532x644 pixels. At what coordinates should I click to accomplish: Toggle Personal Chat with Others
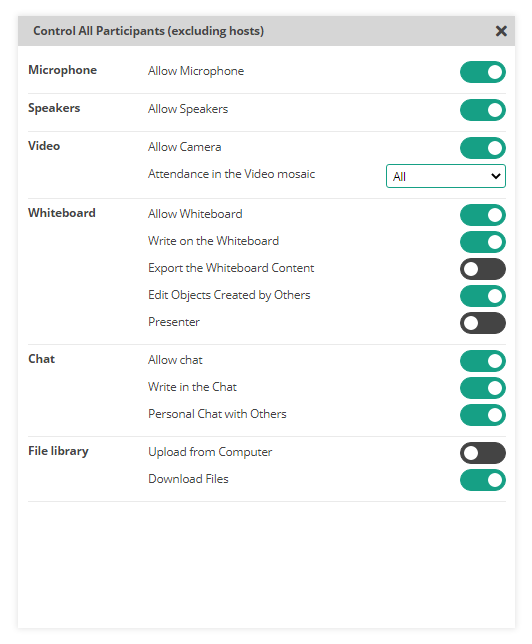(x=483, y=415)
